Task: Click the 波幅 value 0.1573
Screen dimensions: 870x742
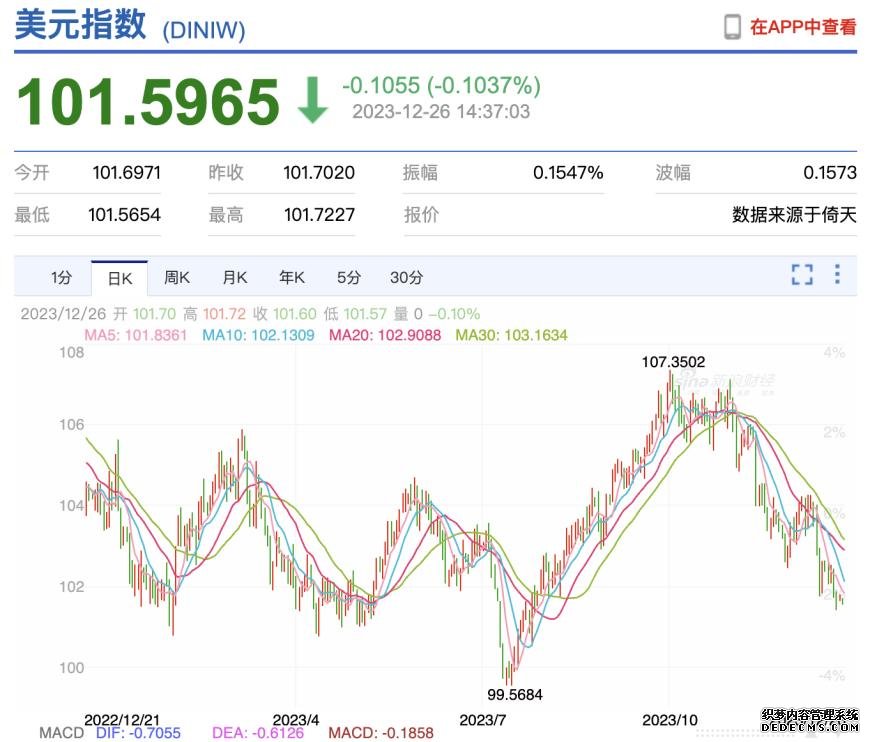Action: [830, 173]
